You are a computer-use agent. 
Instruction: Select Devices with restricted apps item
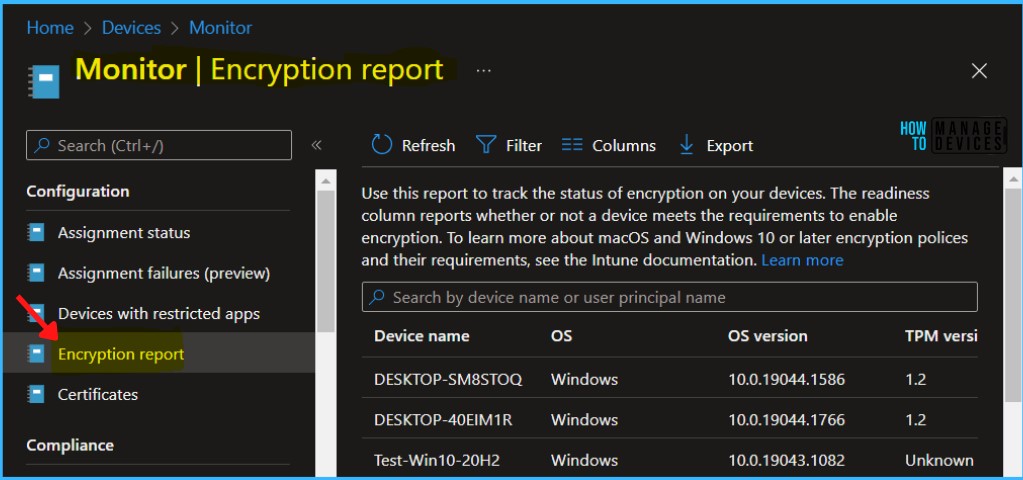(x=159, y=313)
